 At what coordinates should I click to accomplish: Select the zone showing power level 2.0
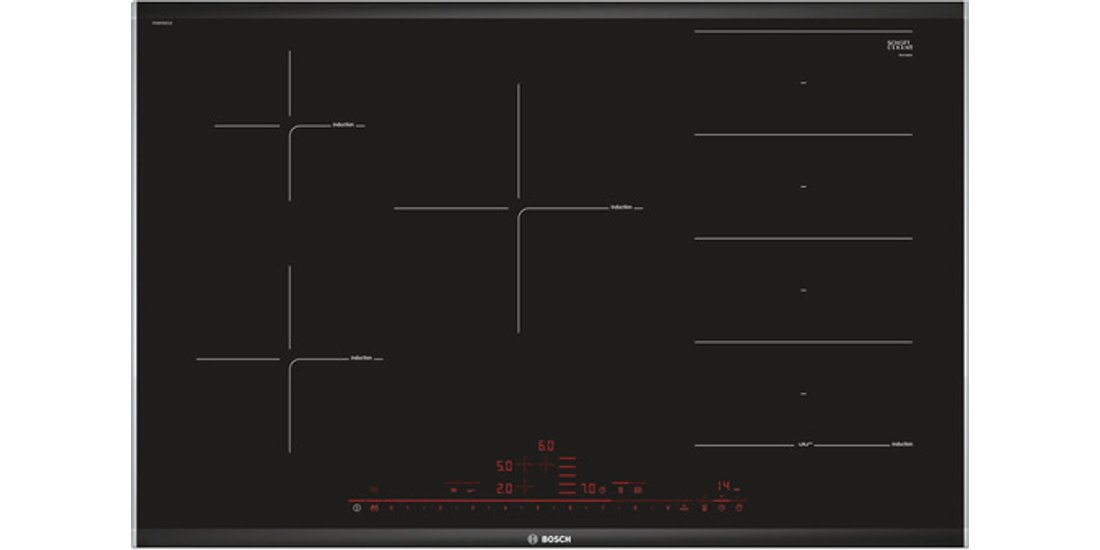(504, 488)
